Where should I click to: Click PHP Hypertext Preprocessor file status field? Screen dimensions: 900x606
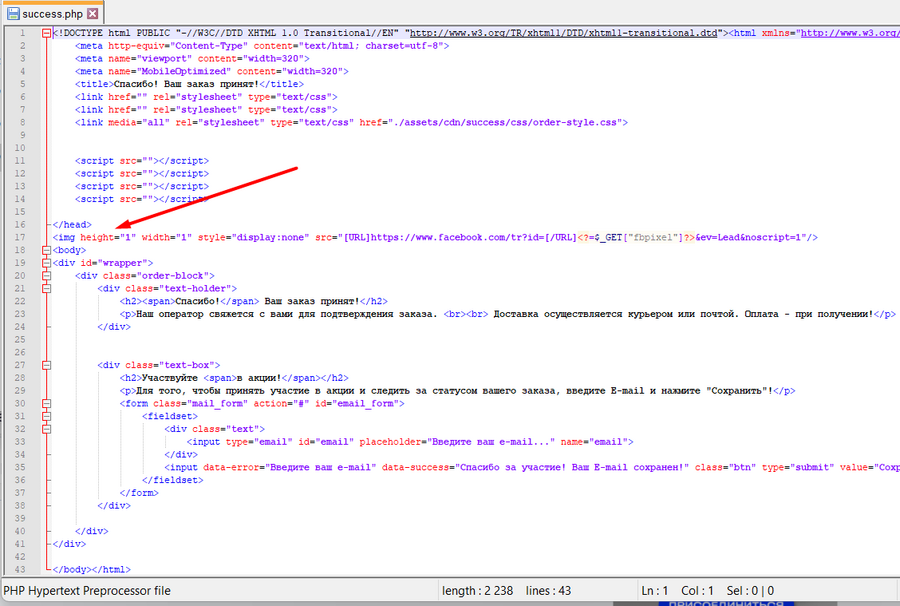tap(87, 591)
